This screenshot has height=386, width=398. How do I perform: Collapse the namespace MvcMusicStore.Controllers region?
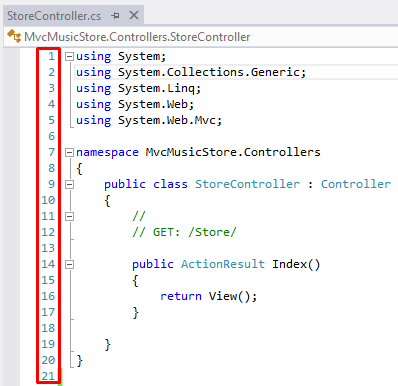pyautogui.click(x=69, y=152)
